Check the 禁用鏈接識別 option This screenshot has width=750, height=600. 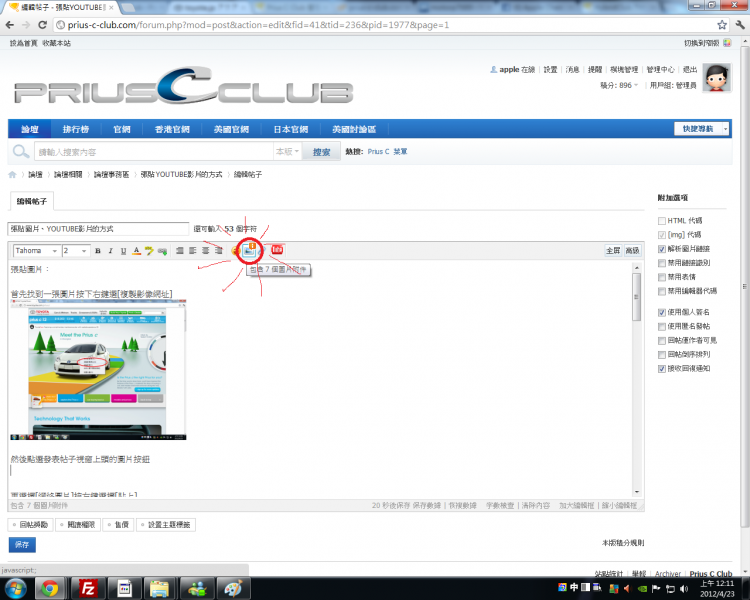[662, 263]
